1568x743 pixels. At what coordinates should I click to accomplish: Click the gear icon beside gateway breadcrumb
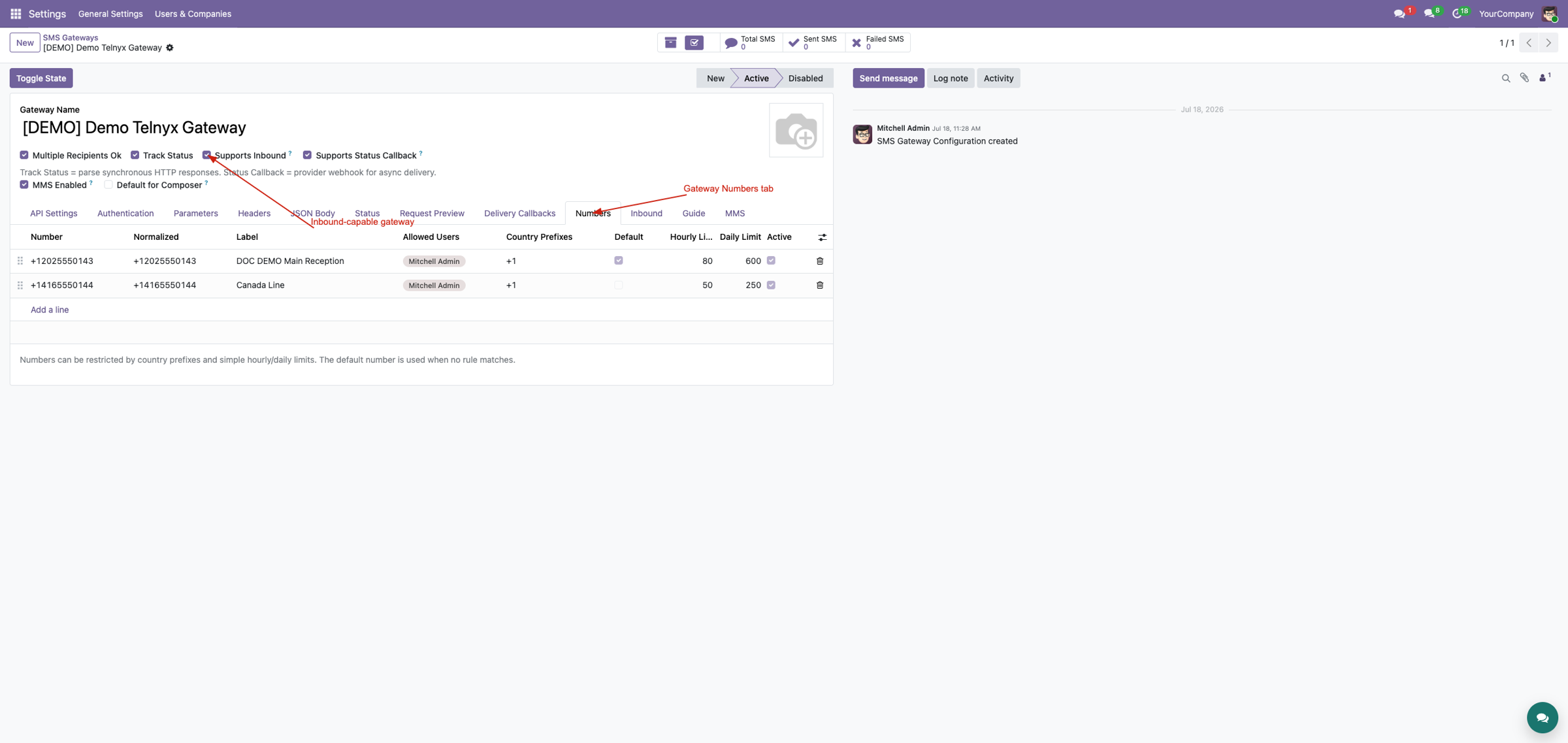tap(170, 48)
